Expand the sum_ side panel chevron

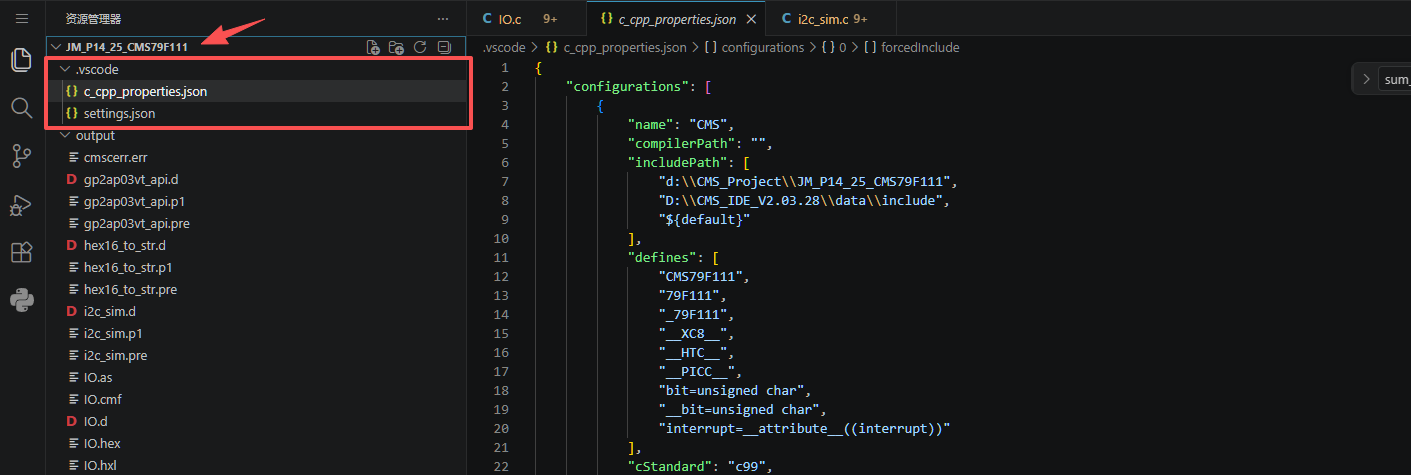pyautogui.click(x=1367, y=79)
